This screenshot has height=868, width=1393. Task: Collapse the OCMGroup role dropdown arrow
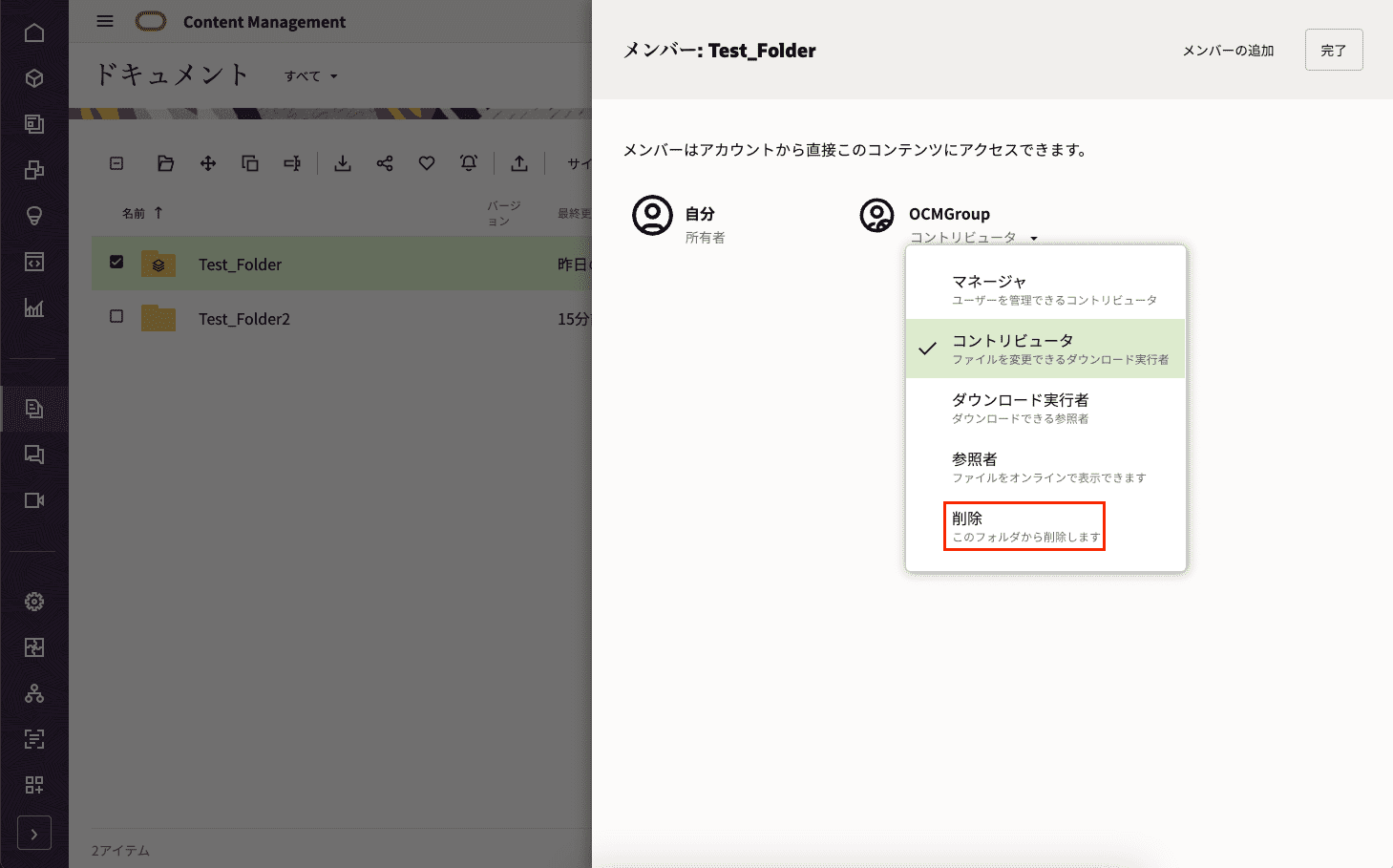1033,238
